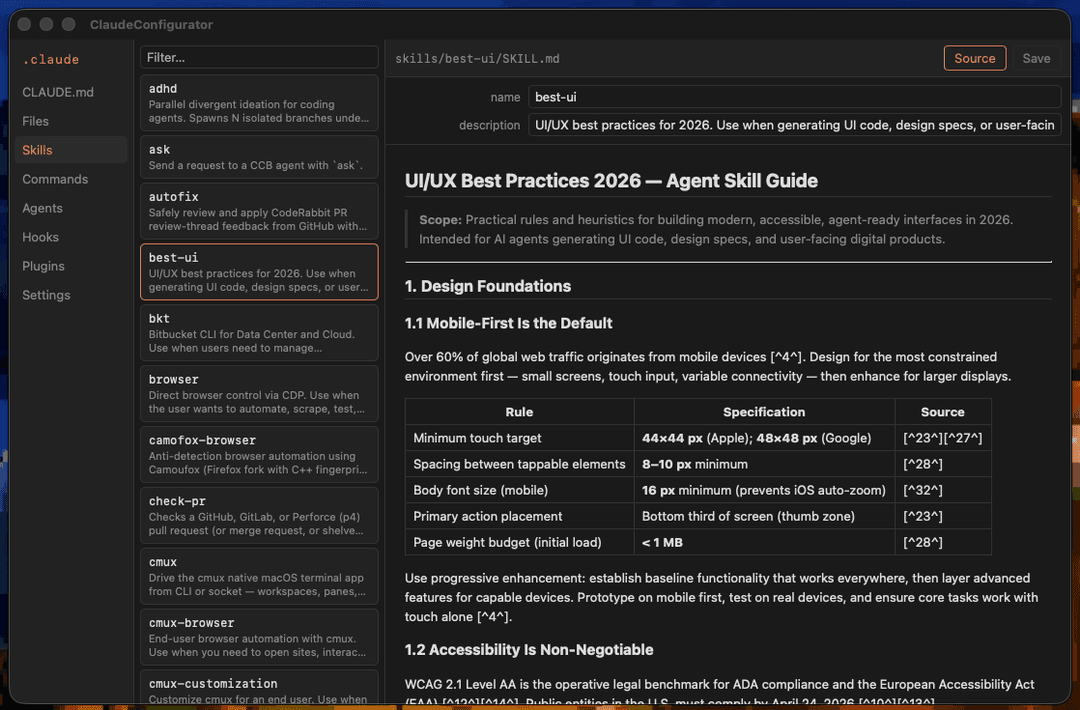The image size is (1080, 710).
Task: Click the 1. Design Foundations heading
Action: [488, 286]
